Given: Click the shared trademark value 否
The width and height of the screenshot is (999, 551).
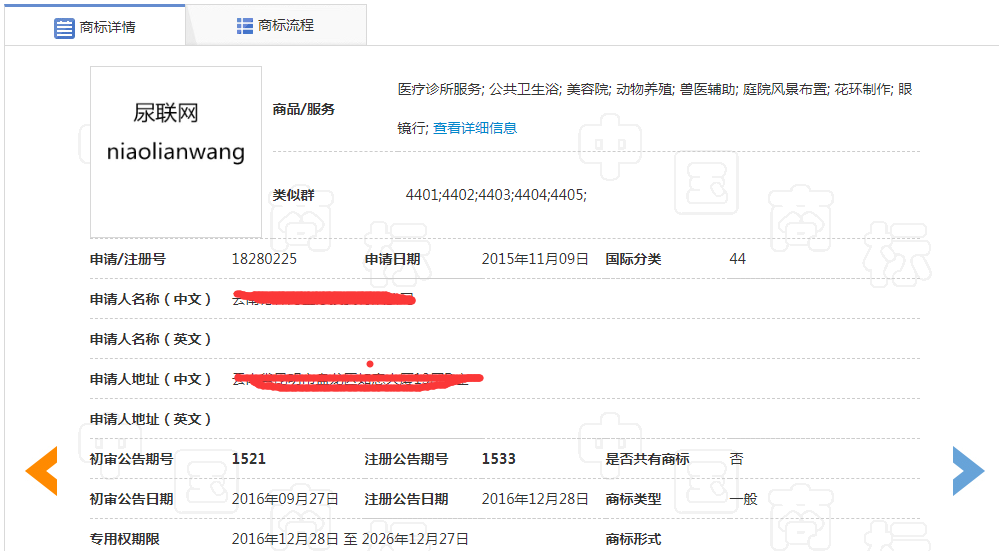Looking at the screenshot, I should [x=736, y=459].
